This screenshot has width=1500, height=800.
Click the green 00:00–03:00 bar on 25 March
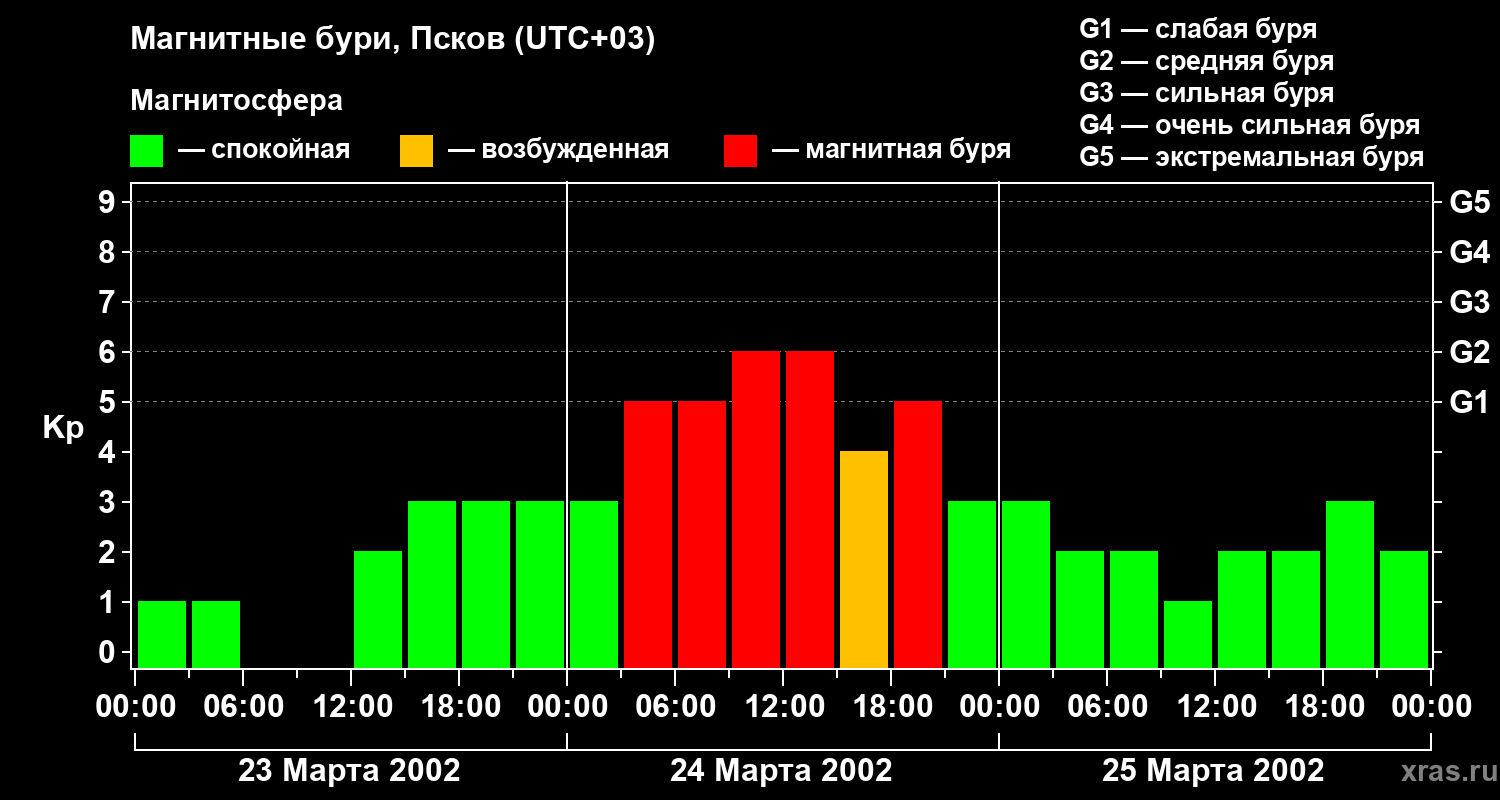pos(1026,585)
